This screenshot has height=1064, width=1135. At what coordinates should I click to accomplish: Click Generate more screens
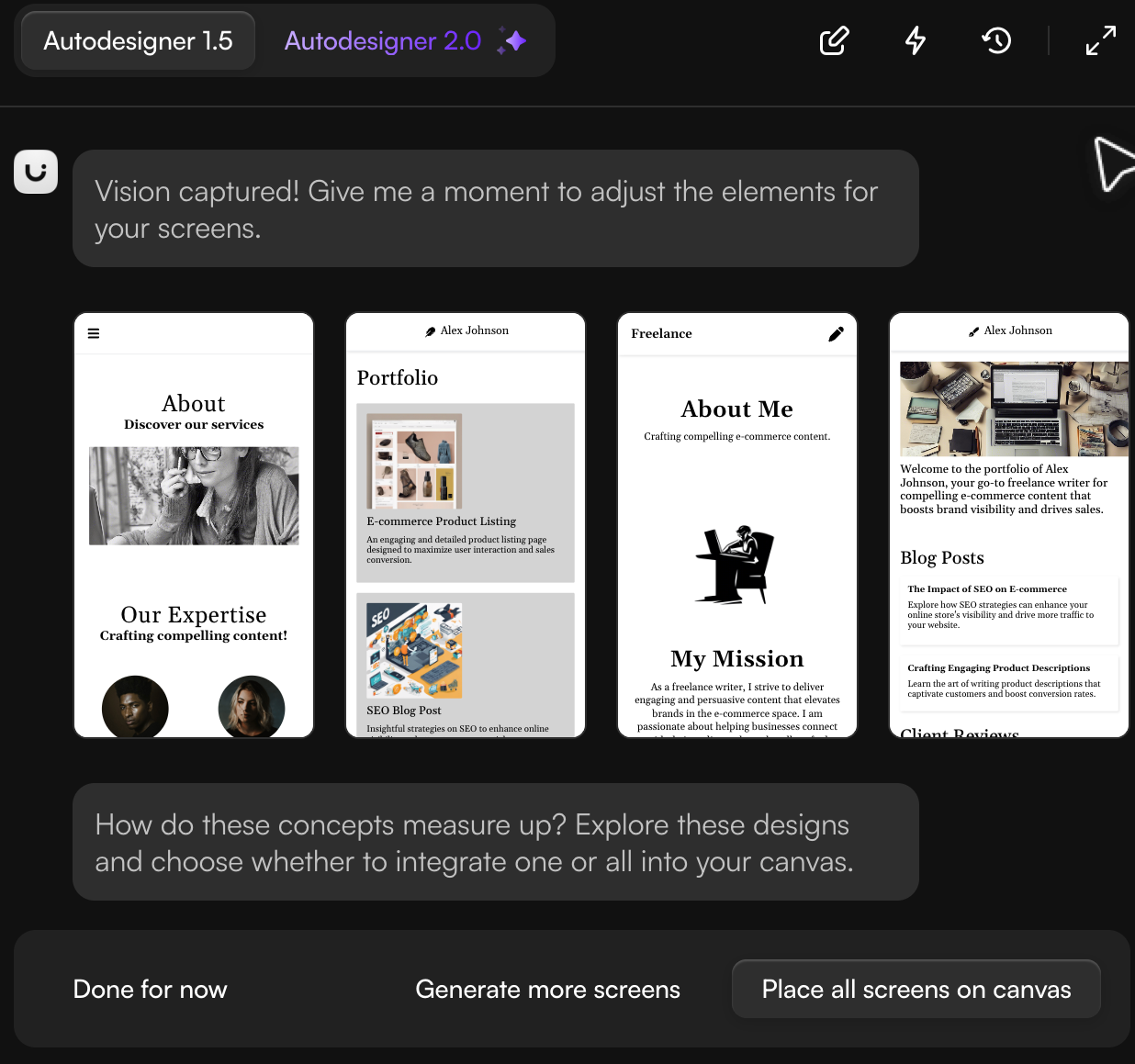(547, 989)
